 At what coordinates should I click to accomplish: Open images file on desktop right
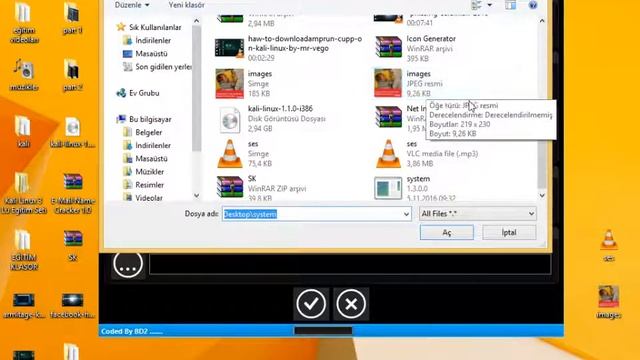[x=609, y=302]
